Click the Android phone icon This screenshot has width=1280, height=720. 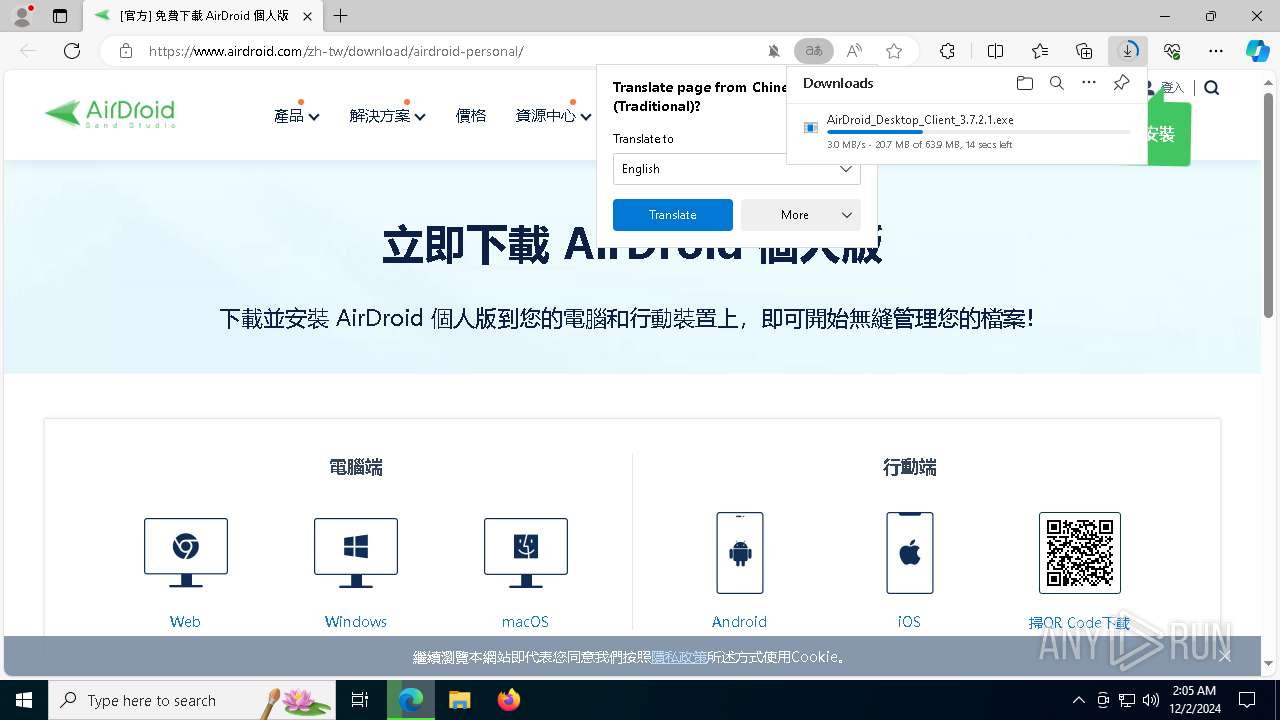pos(740,553)
